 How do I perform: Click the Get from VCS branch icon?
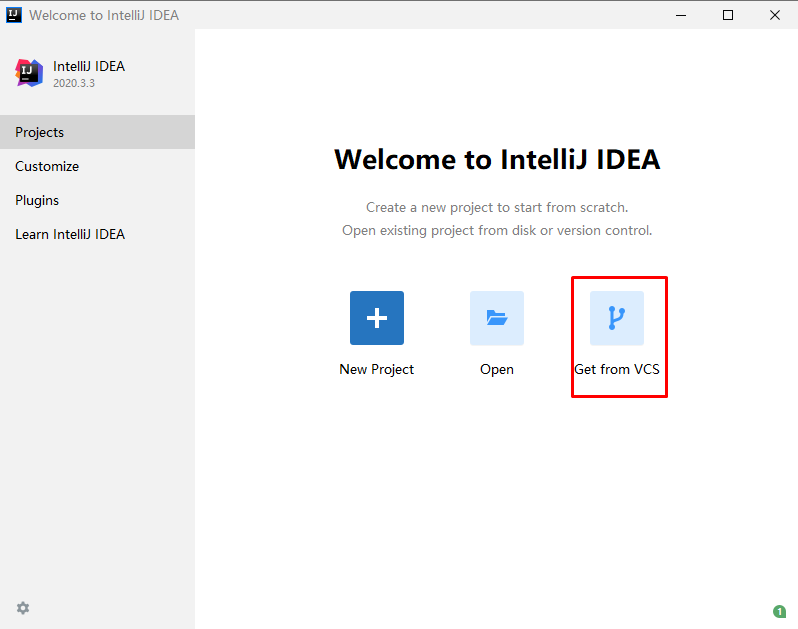tap(617, 318)
